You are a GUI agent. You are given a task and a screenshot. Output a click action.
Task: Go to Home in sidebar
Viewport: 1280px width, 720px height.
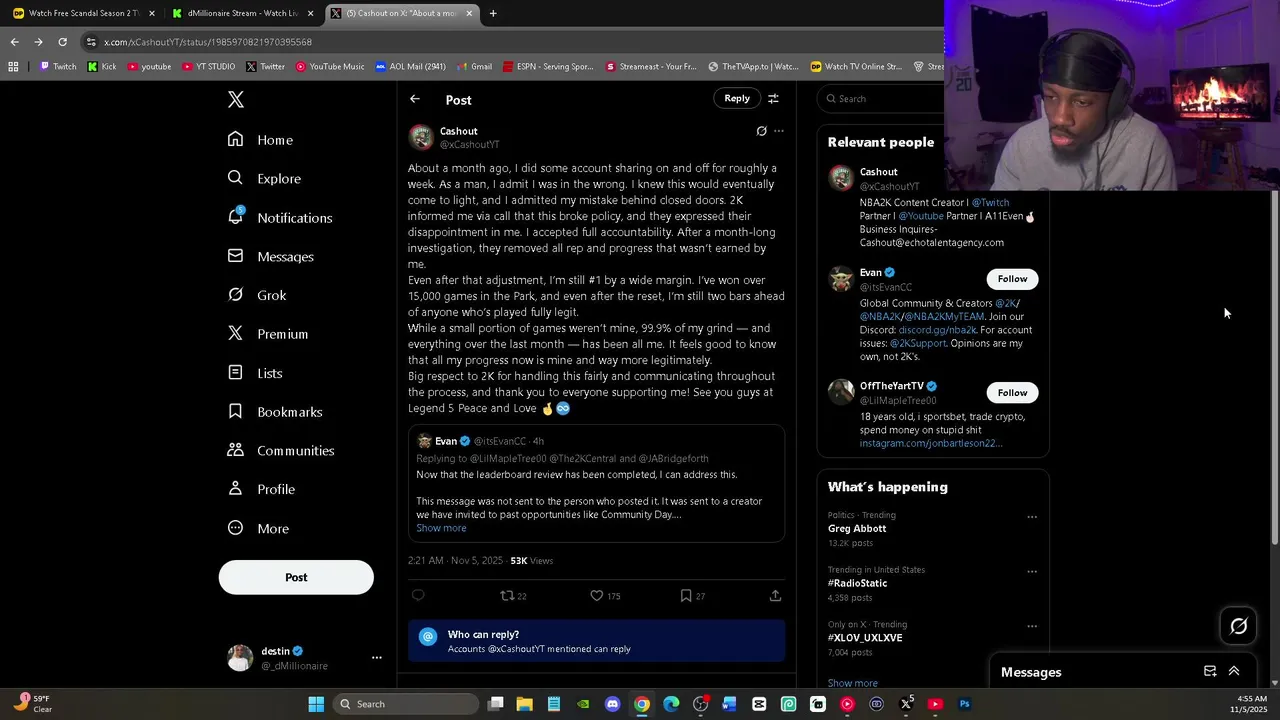point(260,140)
